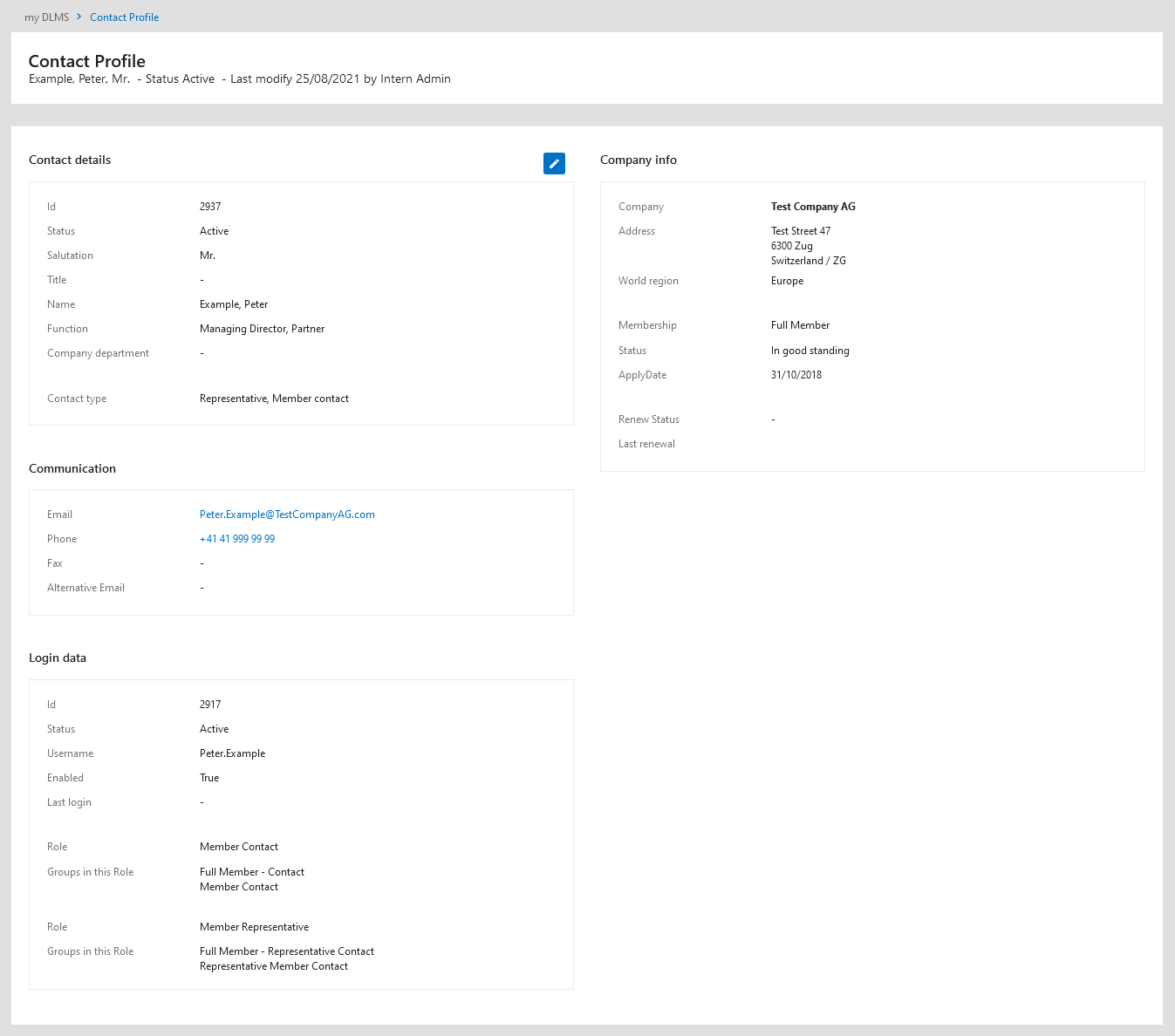Go to my DLMS in the breadcrumb
This screenshot has height=1036, width=1175.
[x=46, y=17]
